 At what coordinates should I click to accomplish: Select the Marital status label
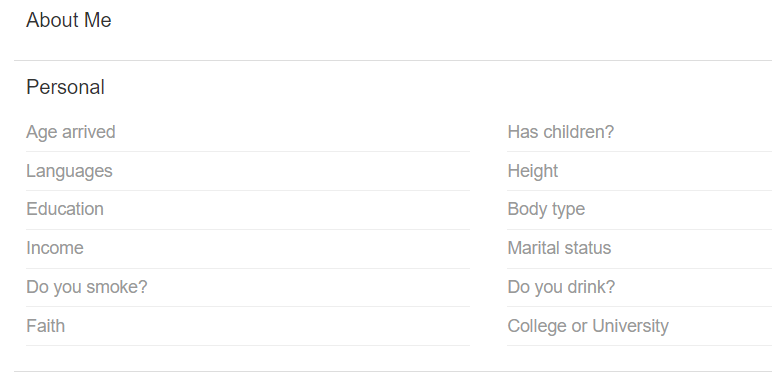(559, 248)
